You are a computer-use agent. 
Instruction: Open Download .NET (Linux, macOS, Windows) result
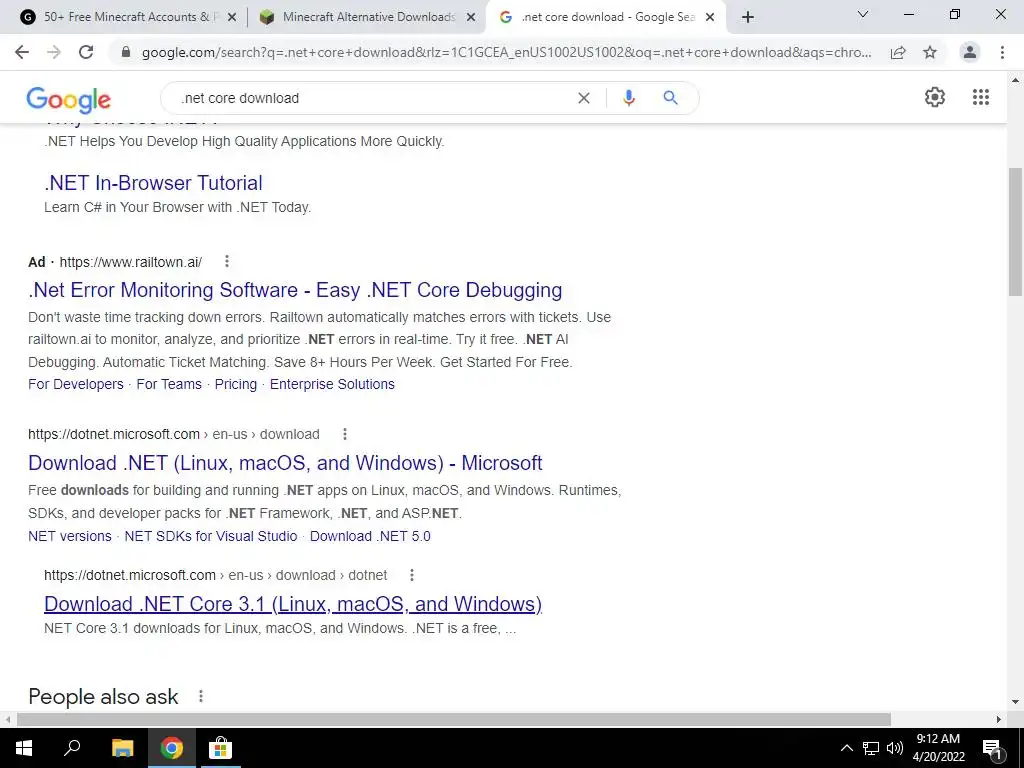(285, 462)
